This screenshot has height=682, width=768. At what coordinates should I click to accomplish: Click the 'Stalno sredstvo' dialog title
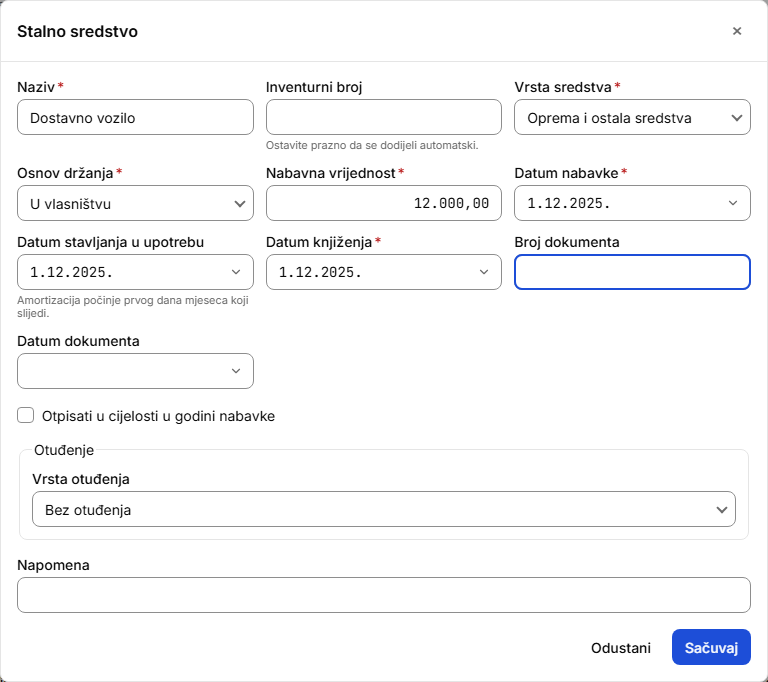point(77,31)
